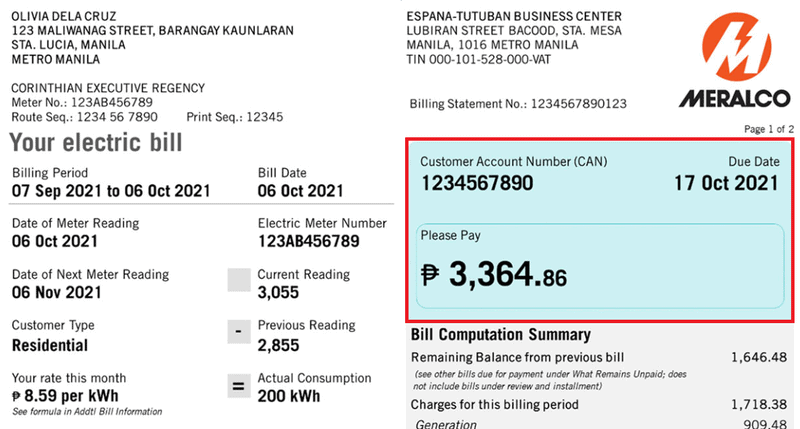Click Billing Statement No.: 1234567890123
The image size is (800, 429).
coord(518,104)
